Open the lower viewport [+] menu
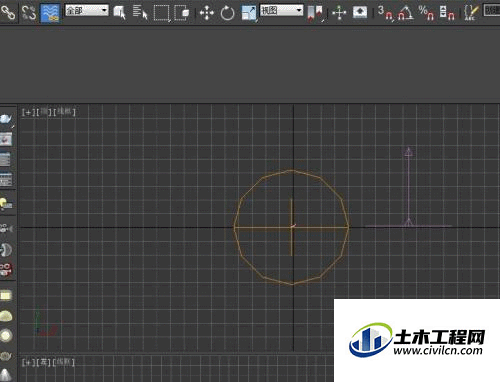Image resolution: width=500 pixels, height=382 pixels. point(28,362)
